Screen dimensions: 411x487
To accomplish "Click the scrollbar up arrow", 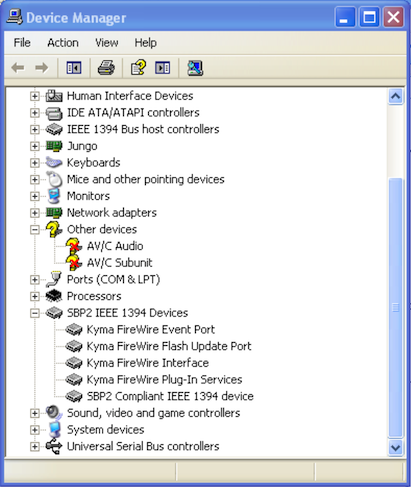I will (x=396, y=97).
